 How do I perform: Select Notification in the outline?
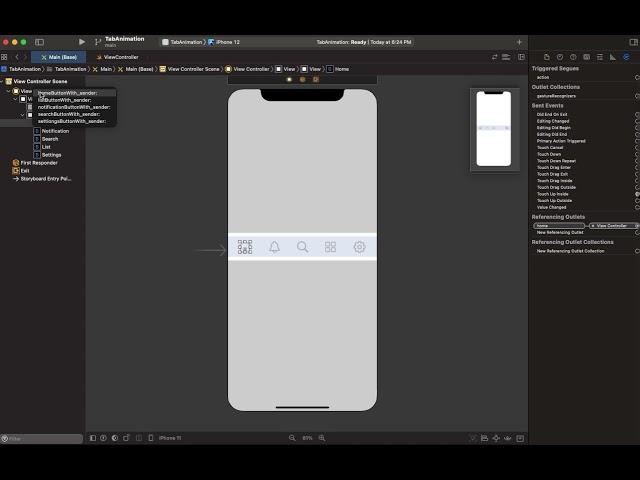51,131
